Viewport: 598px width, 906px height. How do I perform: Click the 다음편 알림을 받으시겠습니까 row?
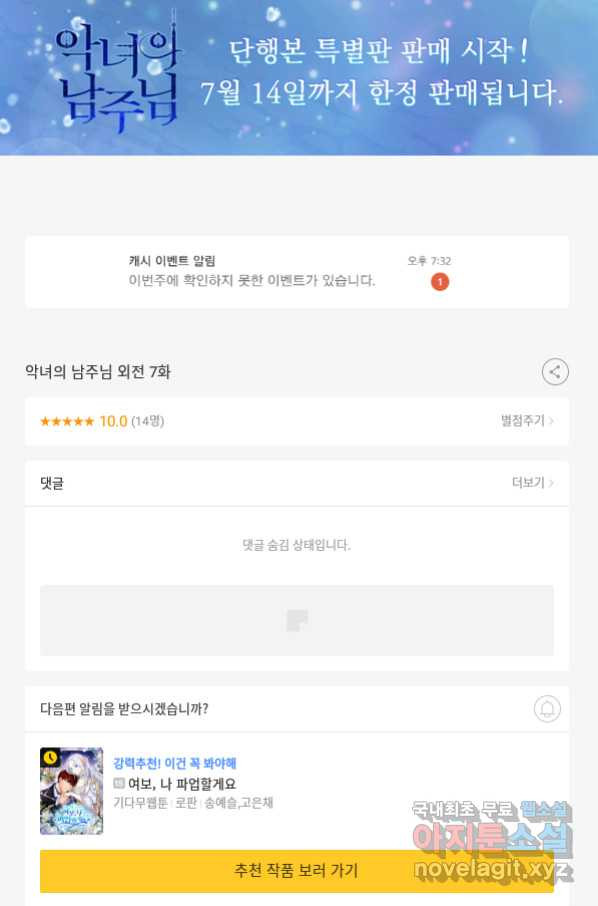point(297,709)
